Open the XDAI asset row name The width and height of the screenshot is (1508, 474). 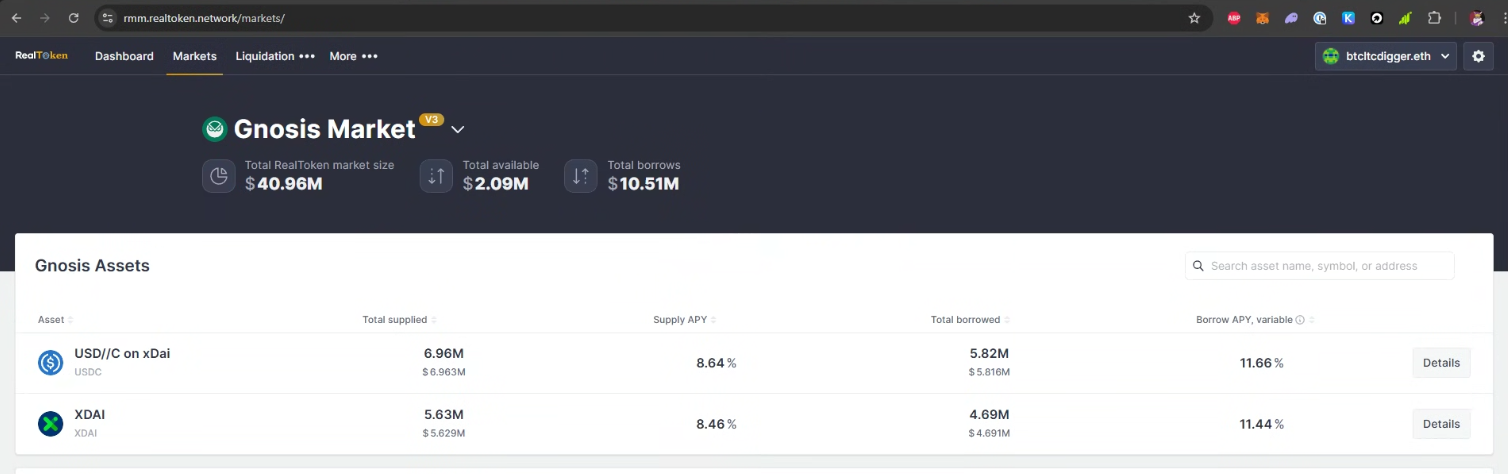pyautogui.click(x=90, y=414)
